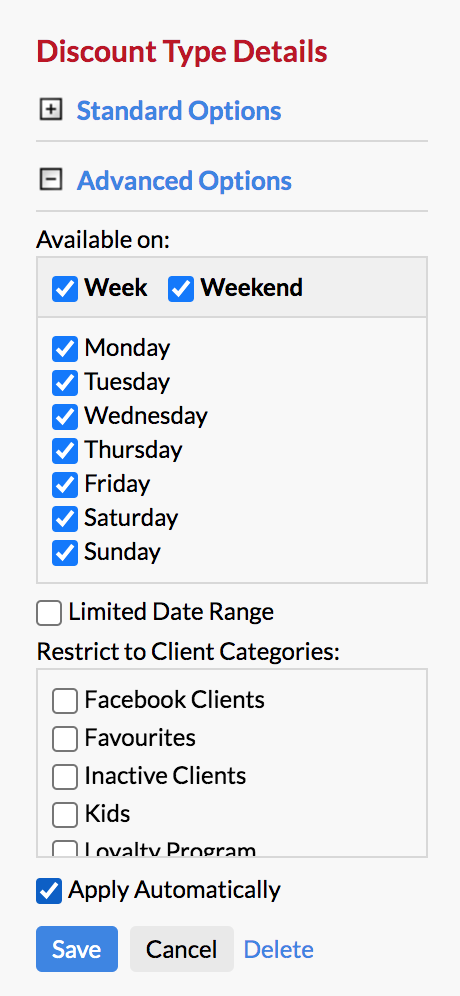Uncheck the Weekend checkbox
This screenshot has height=996, width=460.
coord(181,289)
